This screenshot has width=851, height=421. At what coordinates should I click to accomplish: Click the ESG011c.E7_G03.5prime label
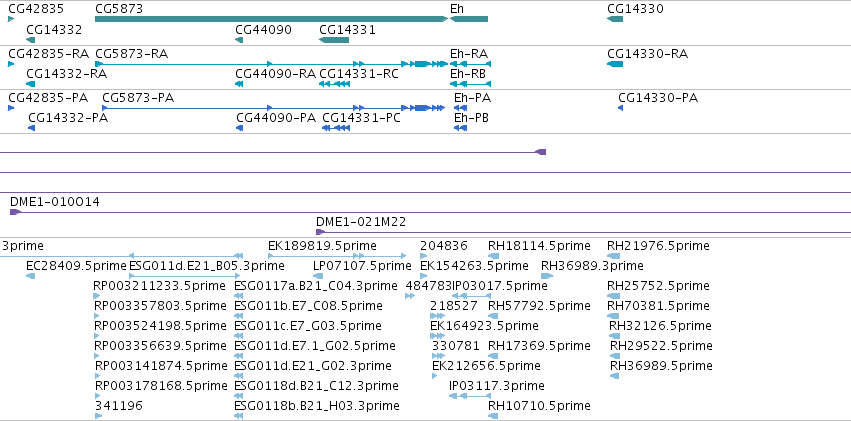point(308,326)
